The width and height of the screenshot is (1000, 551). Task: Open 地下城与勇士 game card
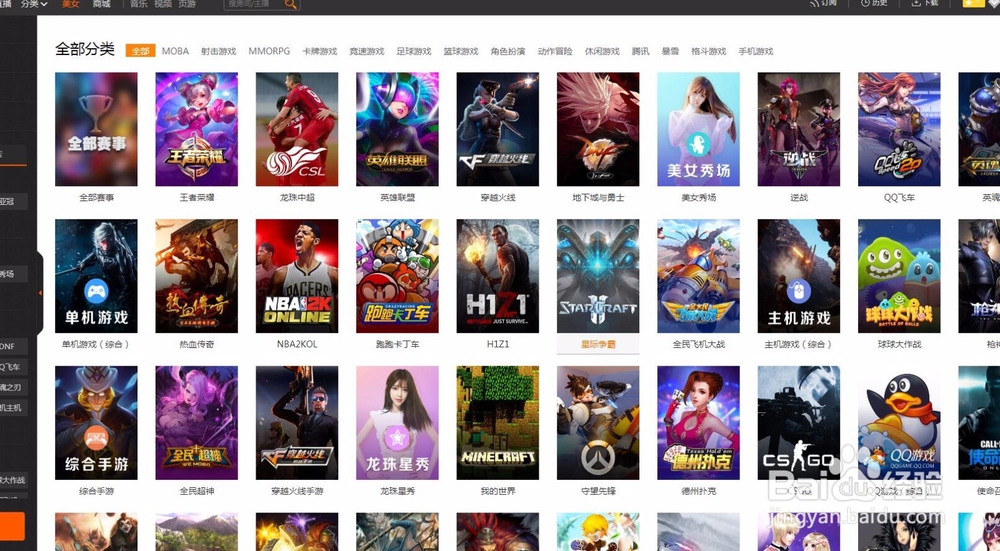pyautogui.click(x=598, y=129)
